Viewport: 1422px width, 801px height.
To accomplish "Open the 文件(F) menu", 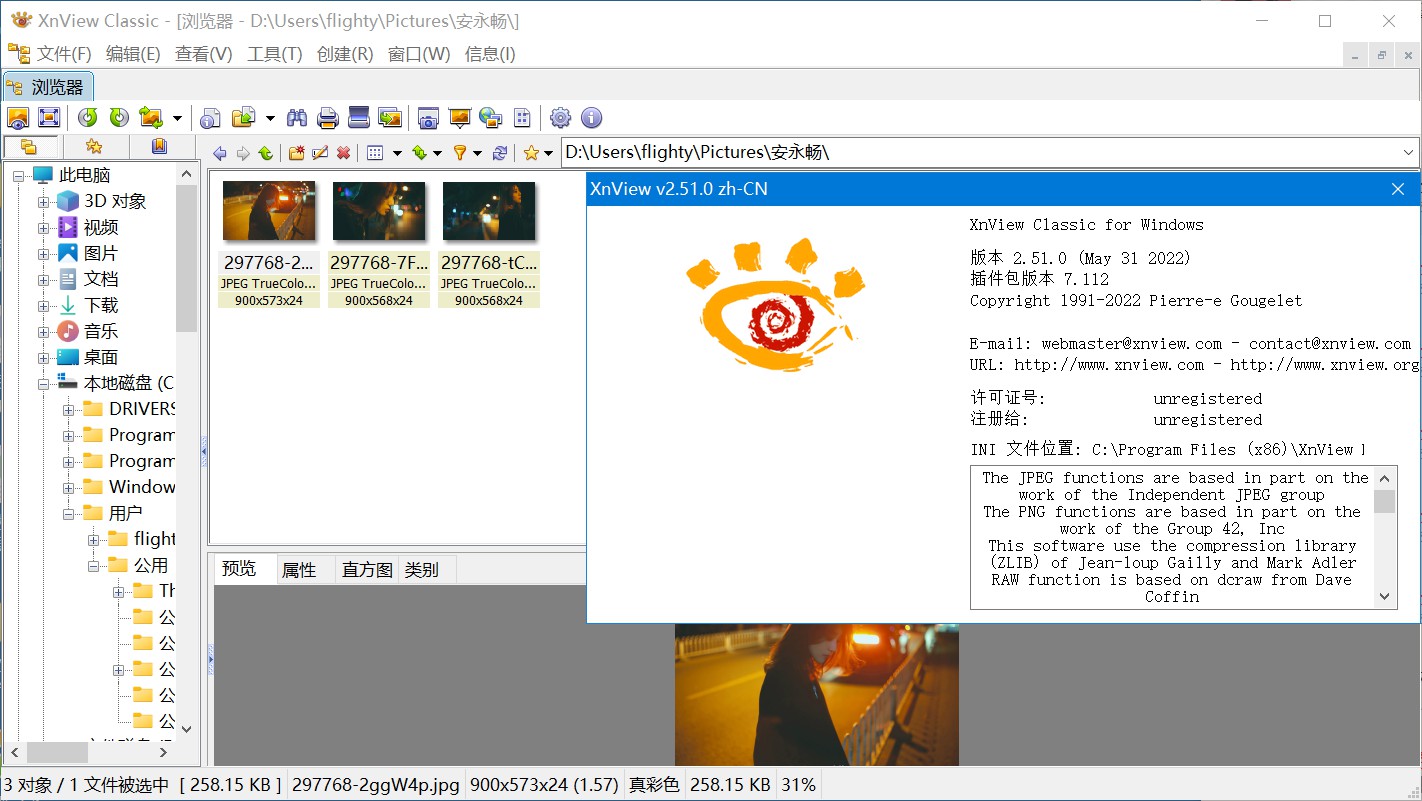I will [x=64, y=54].
